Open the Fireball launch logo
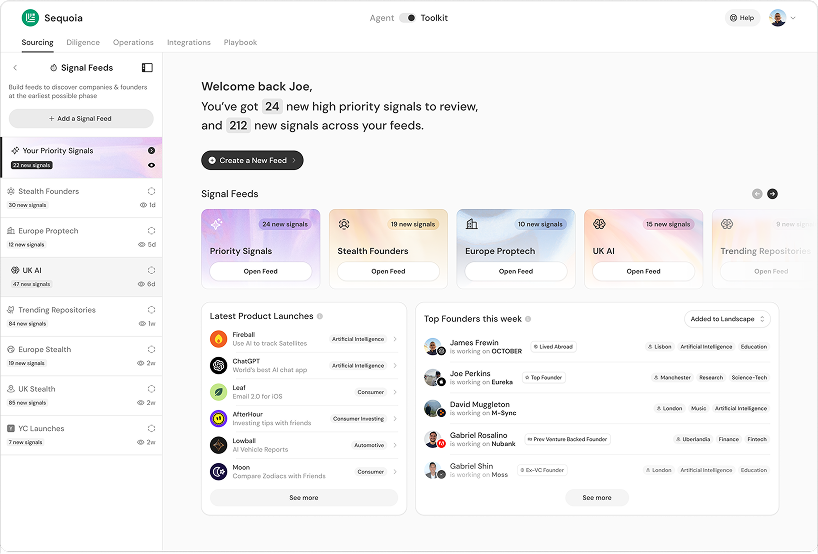The width and height of the screenshot is (818, 554). click(219, 339)
